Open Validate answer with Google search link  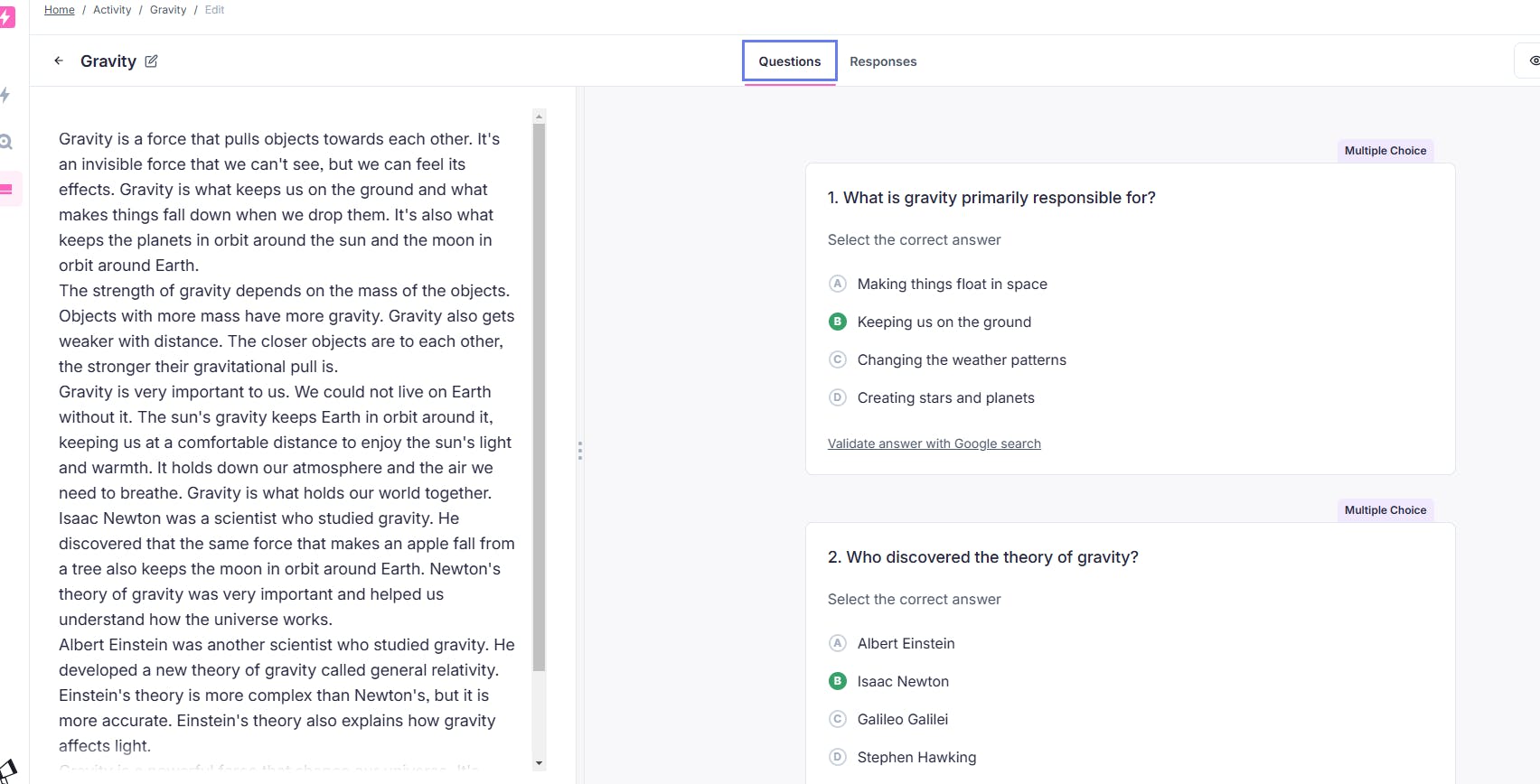[934, 443]
